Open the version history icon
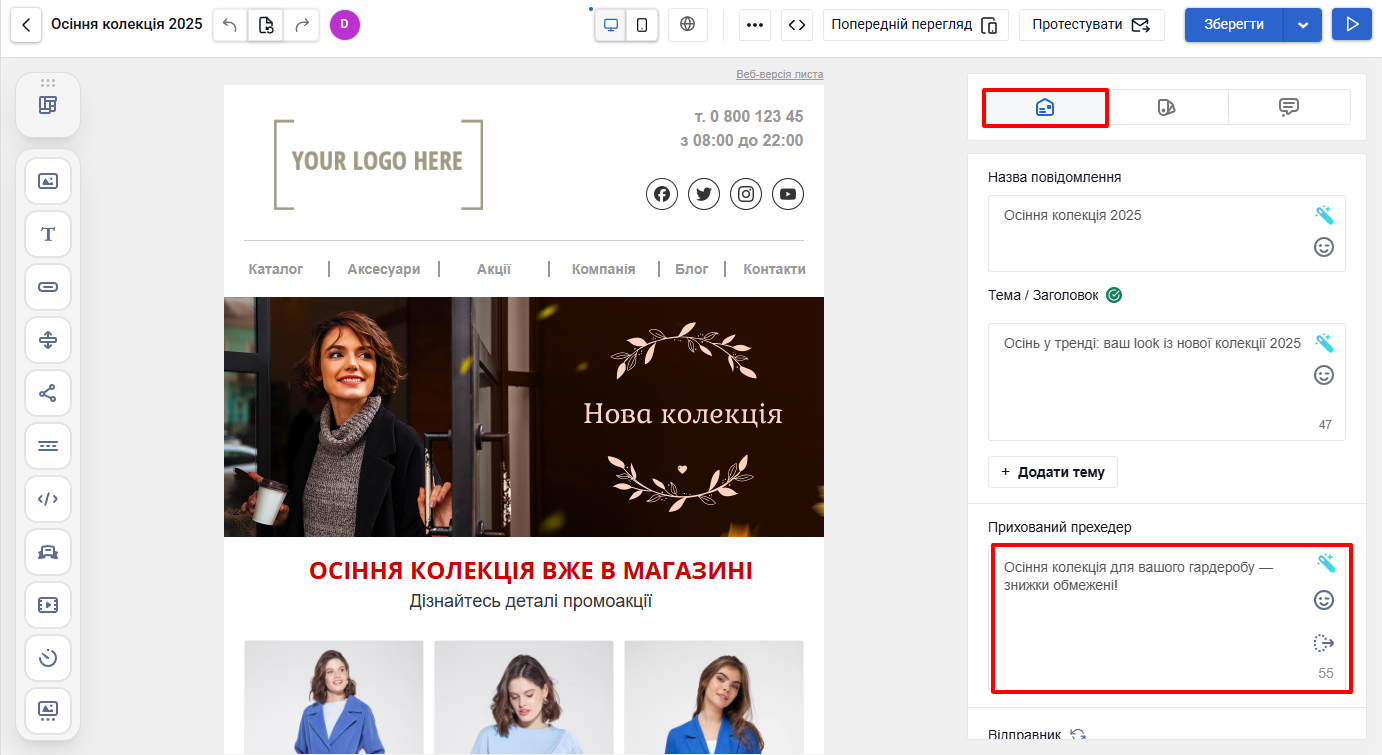Screen dimensions: 1382x755 tap(266, 25)
